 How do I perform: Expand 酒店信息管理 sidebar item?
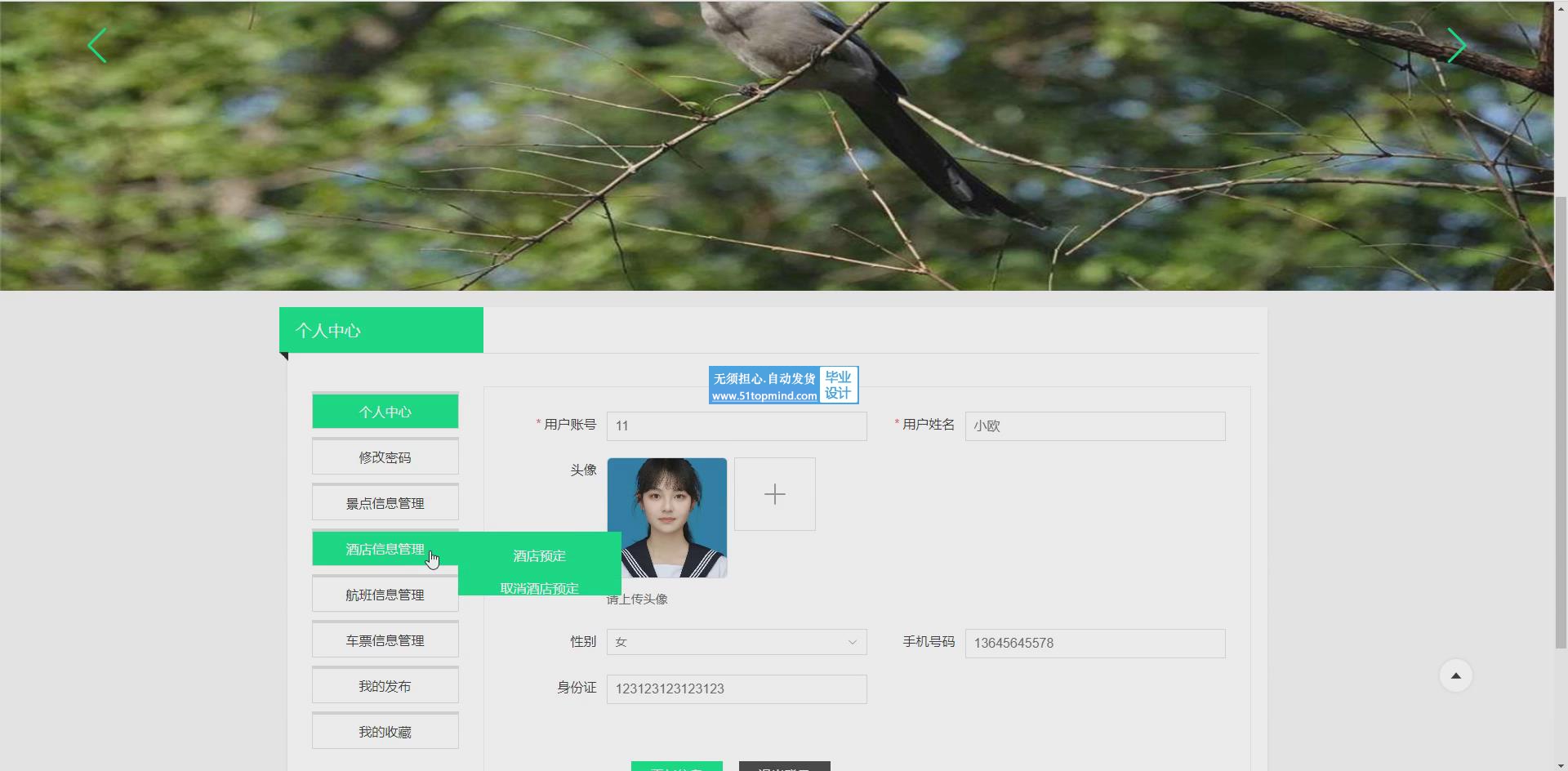point(385,549)
